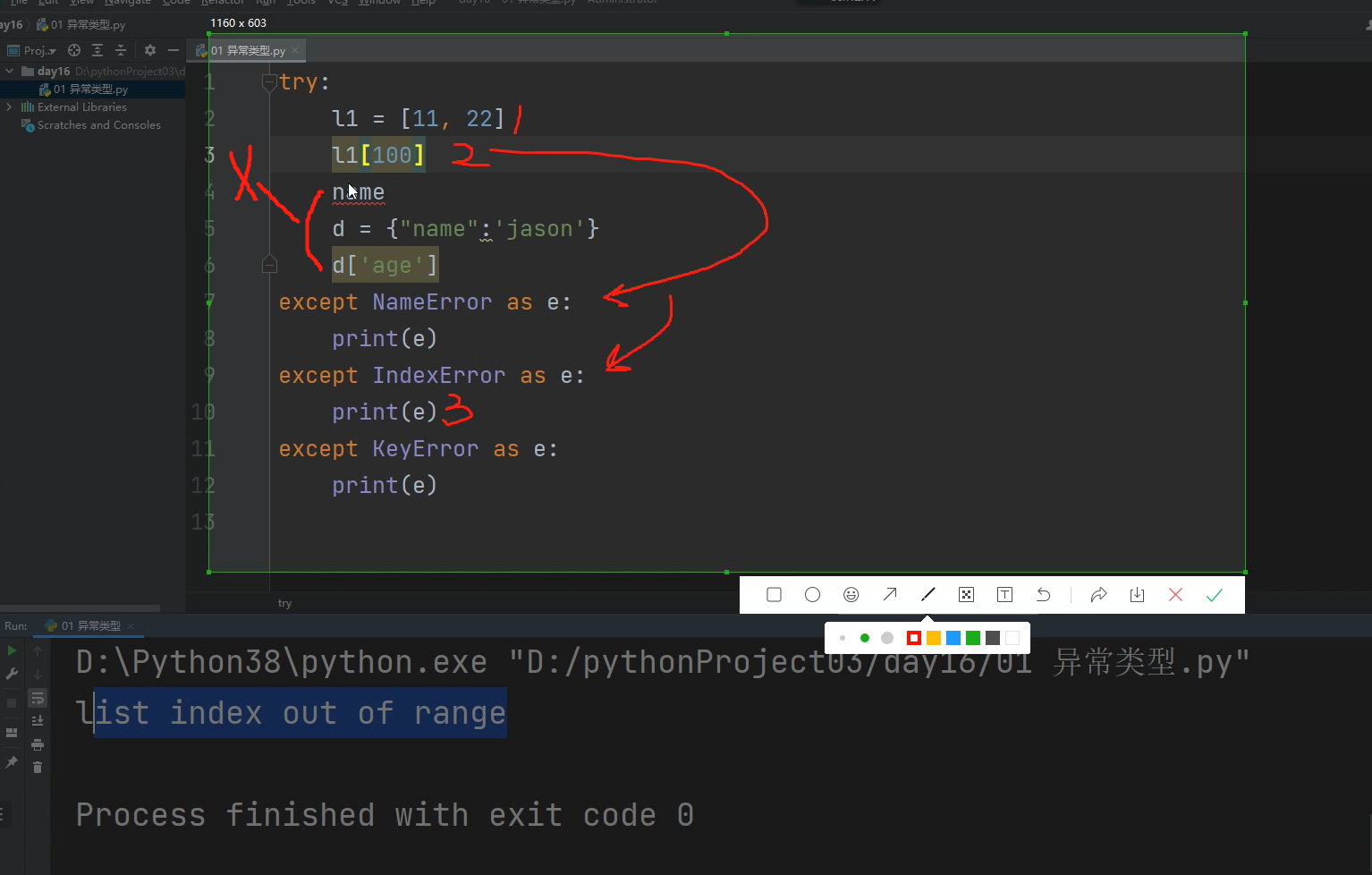
Task: Select 01 异常类型.py in Project tree
Action: point(84,89)
